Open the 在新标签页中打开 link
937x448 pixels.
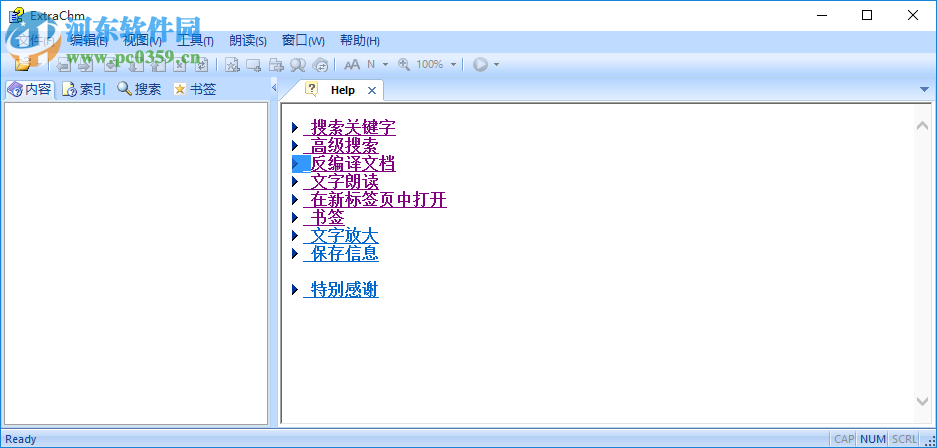pos(375,200)
